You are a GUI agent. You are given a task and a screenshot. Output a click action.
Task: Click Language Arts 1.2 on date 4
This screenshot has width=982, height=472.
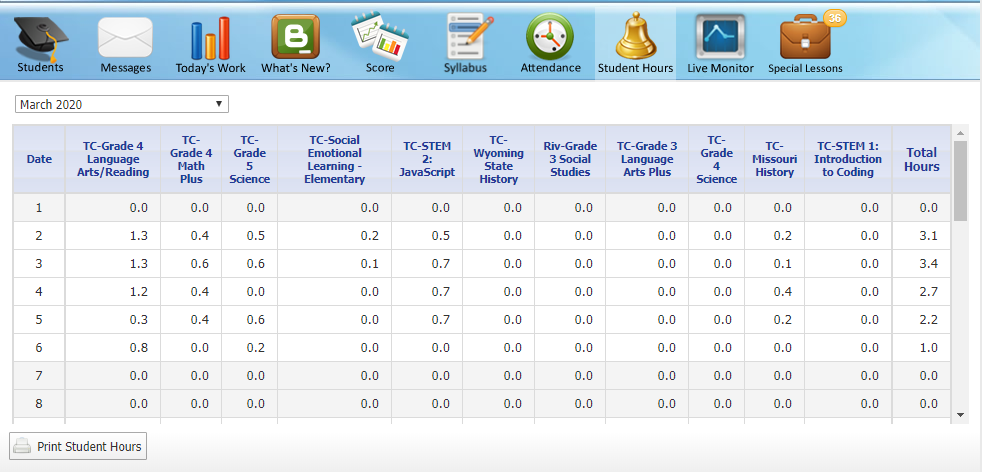coord(138,292)
